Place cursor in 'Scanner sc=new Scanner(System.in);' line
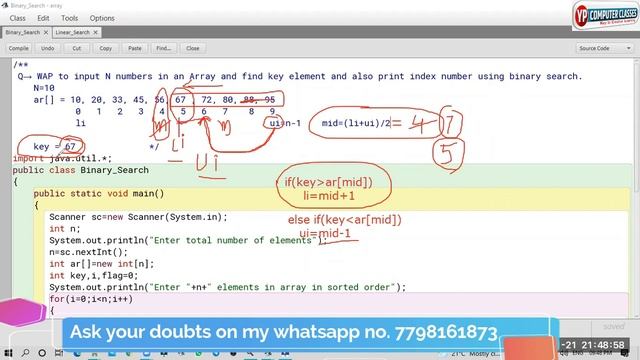Image resolution: width=640 pixels, height=360 pixels. [x=138, y=217]
